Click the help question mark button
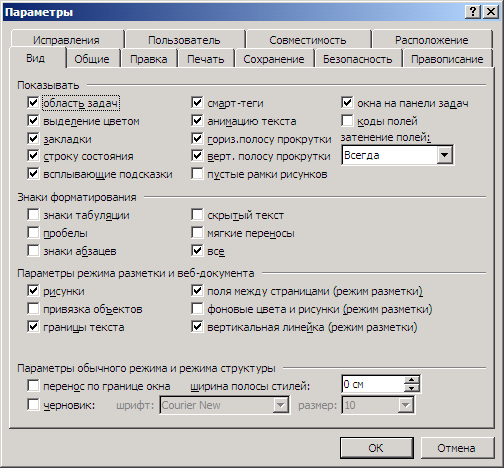This screenshot has width=504, height=468. (x=473, y=12)
